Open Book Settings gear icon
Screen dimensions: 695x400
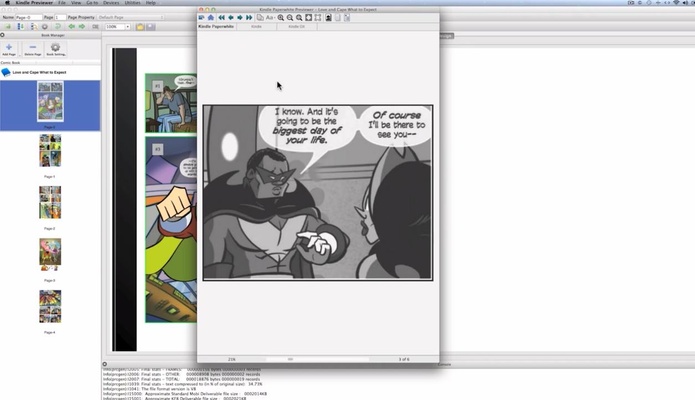pyautogui.click(x=55, y=47)
